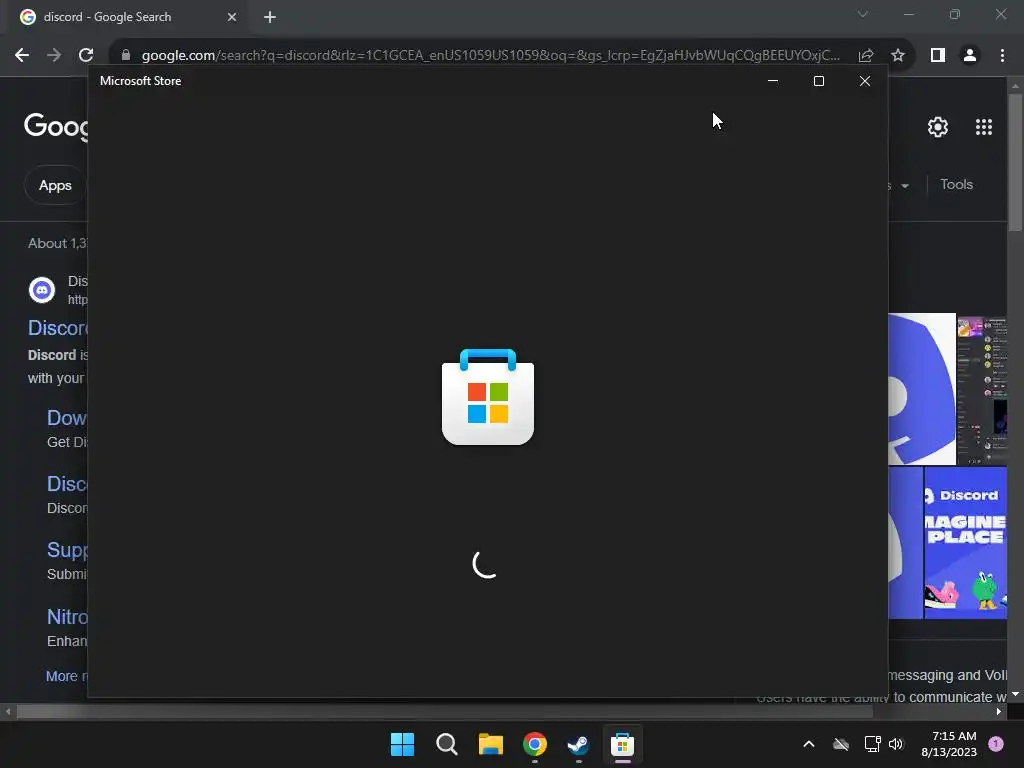Screen dimensions: 1024x768
Task: Click the scroll left arrow
Action: 8,712
